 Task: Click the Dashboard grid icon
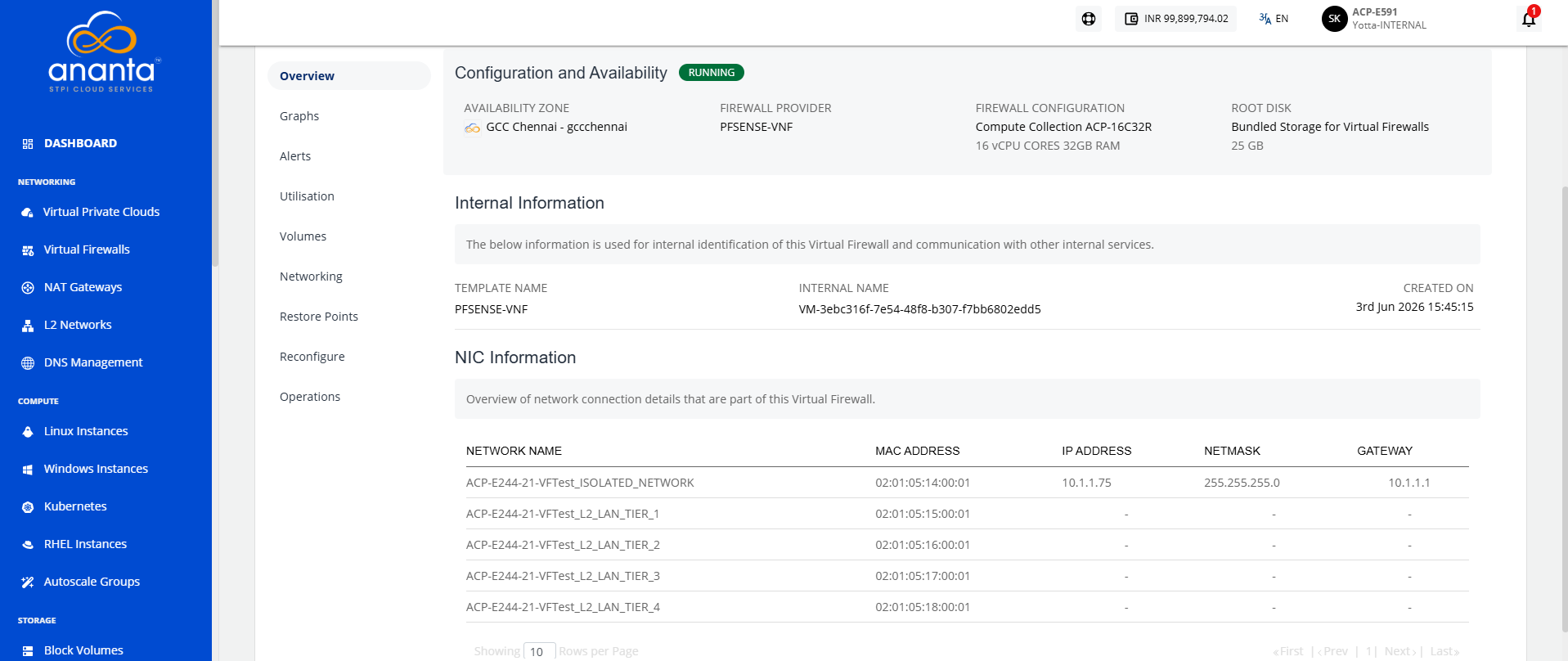28,144
